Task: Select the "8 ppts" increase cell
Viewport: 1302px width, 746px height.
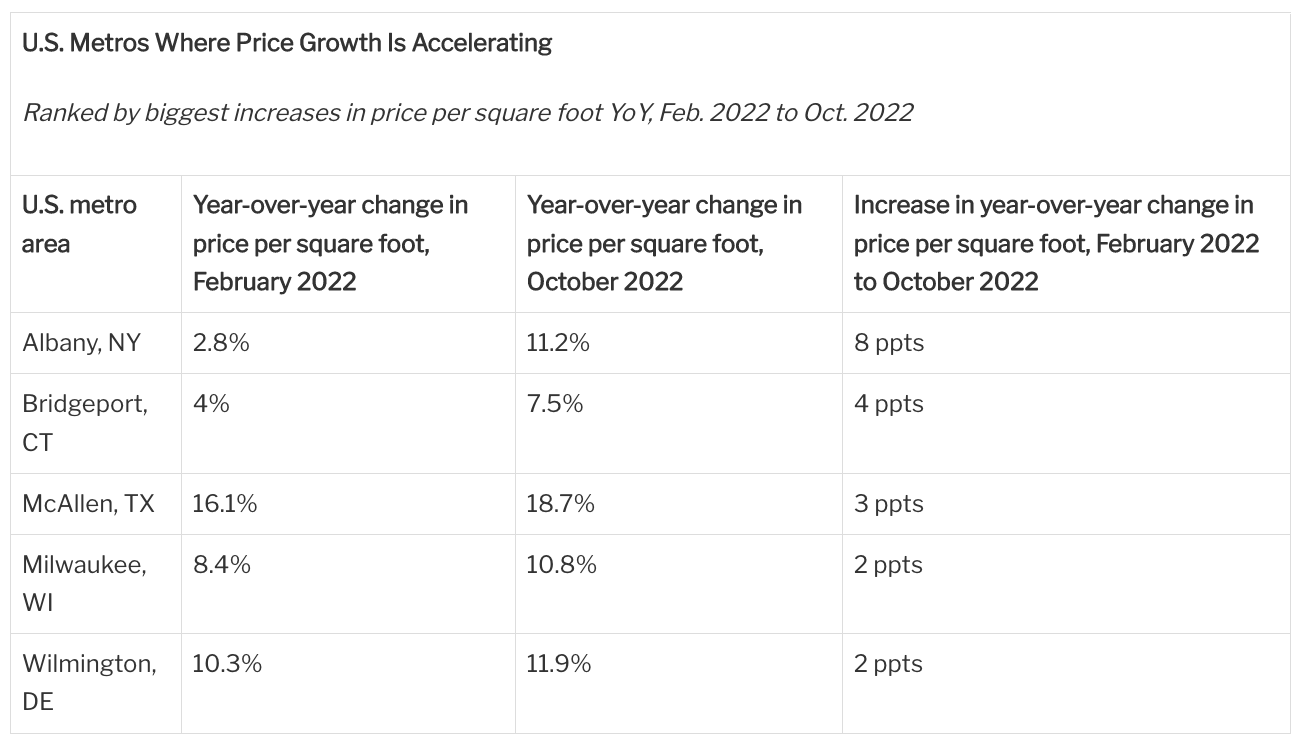Action: 889,343
